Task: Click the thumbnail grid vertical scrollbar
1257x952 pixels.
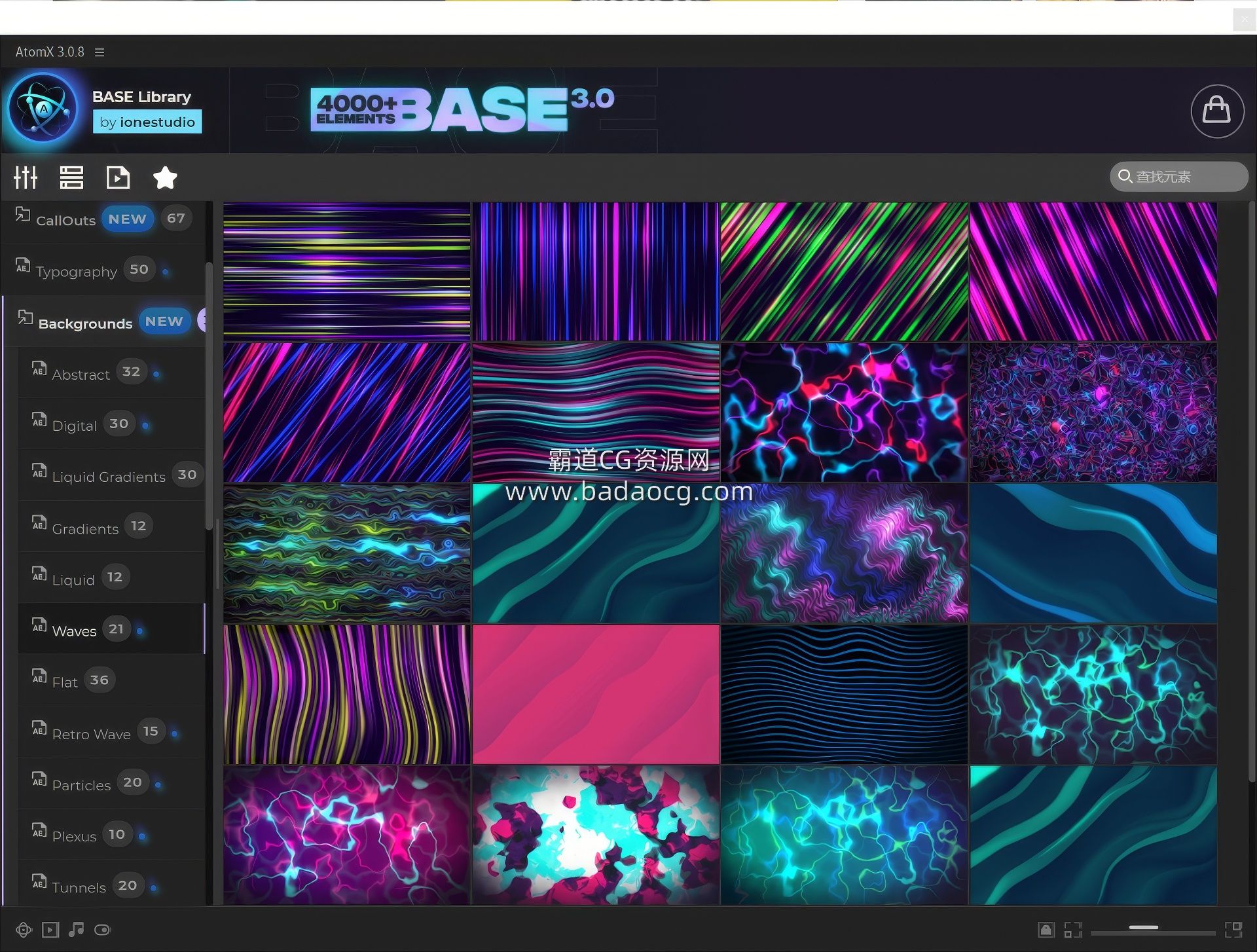Action: 1252,491
